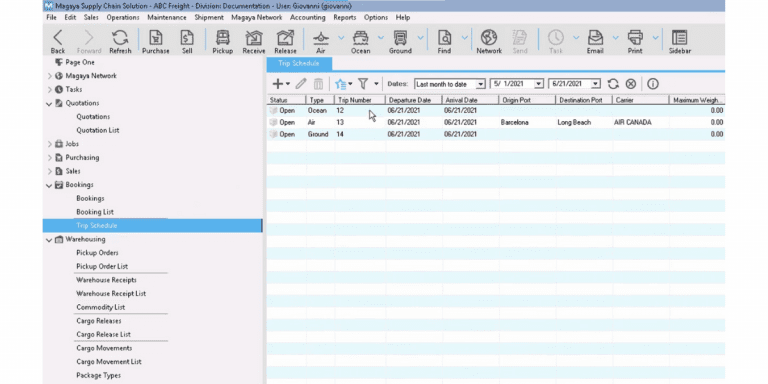Open the Print dropdown arrow

point(655,38)
